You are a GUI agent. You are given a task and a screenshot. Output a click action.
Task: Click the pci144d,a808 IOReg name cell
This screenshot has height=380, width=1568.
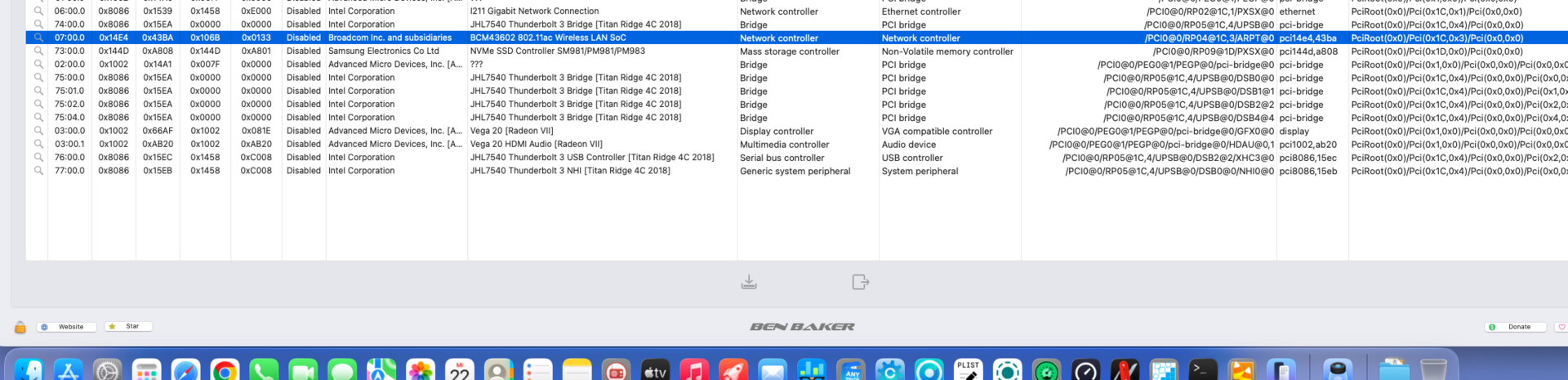(x=1308, y=51)
